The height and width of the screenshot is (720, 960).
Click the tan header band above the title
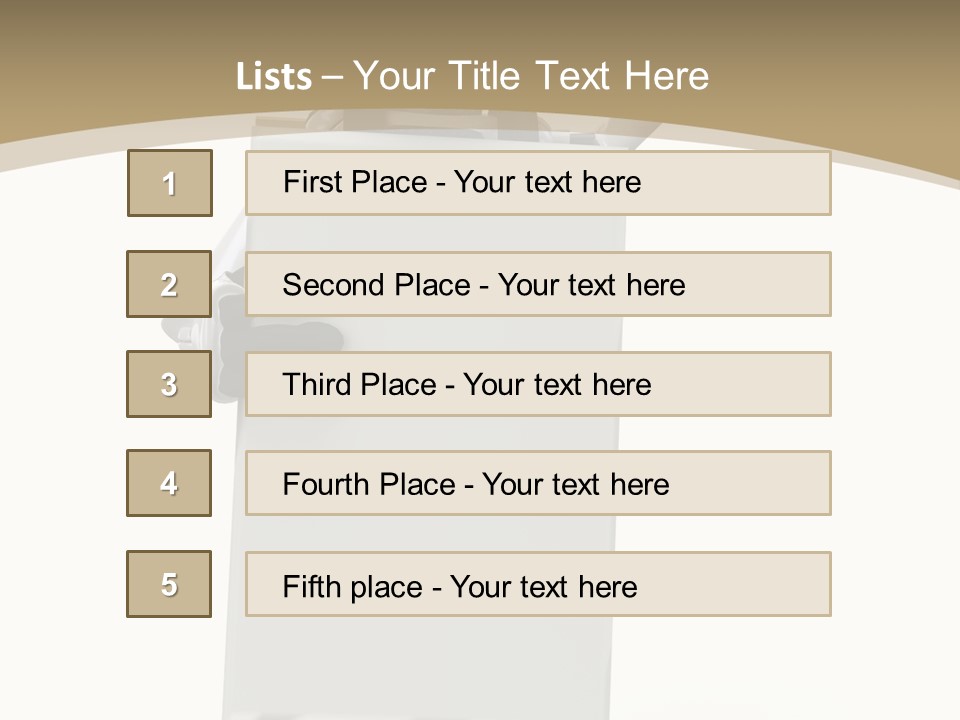tap(480, 25)
